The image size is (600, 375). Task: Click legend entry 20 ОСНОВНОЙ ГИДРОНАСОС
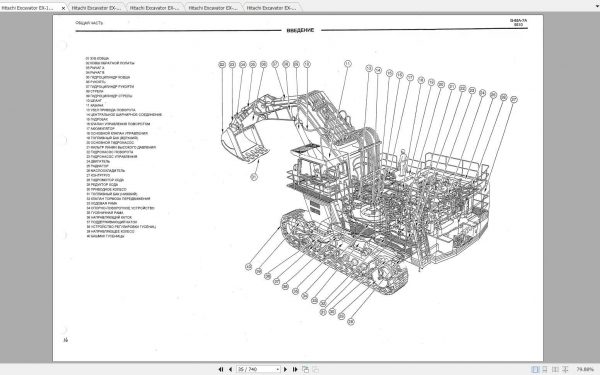110,143
